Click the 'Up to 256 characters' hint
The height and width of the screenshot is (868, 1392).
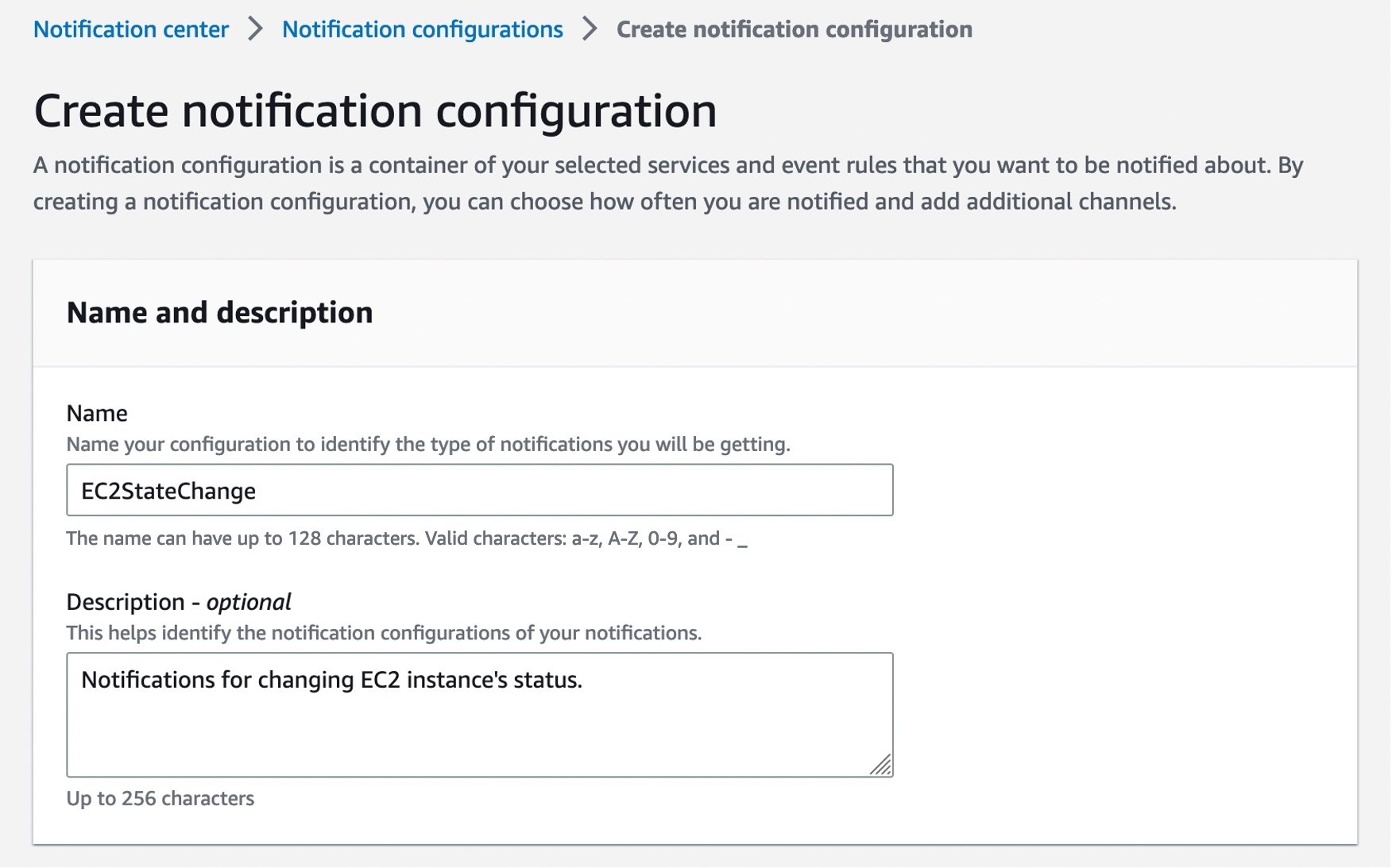point(160,798)
